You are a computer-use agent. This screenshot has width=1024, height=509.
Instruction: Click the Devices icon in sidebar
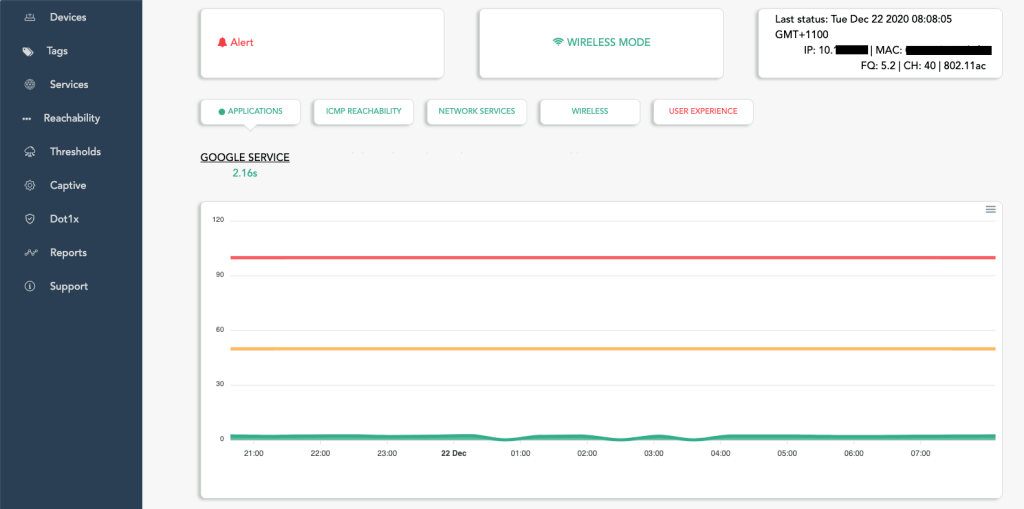click(29, 17)
